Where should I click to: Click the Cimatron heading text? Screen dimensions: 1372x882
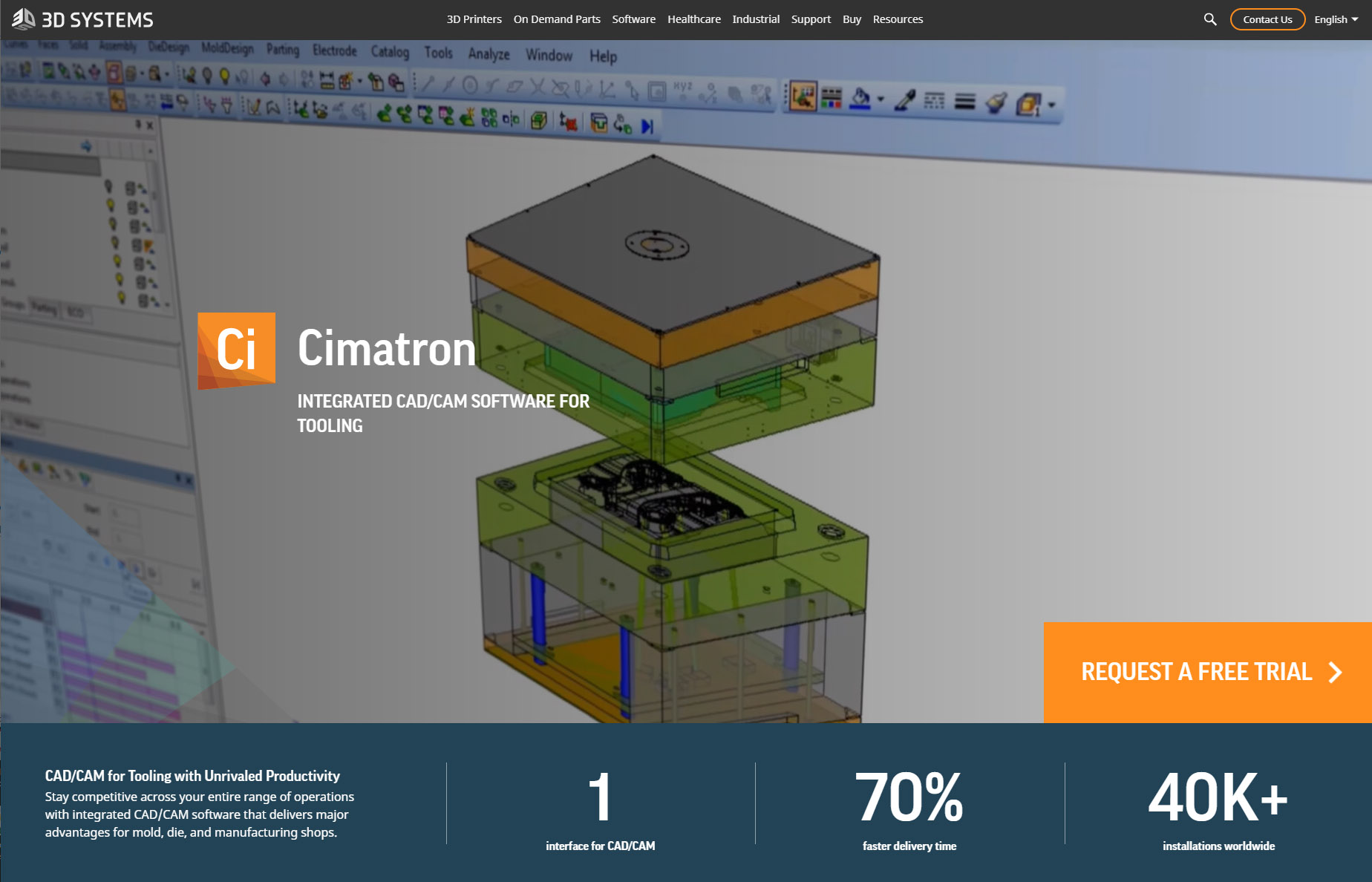tap(386, 348)
